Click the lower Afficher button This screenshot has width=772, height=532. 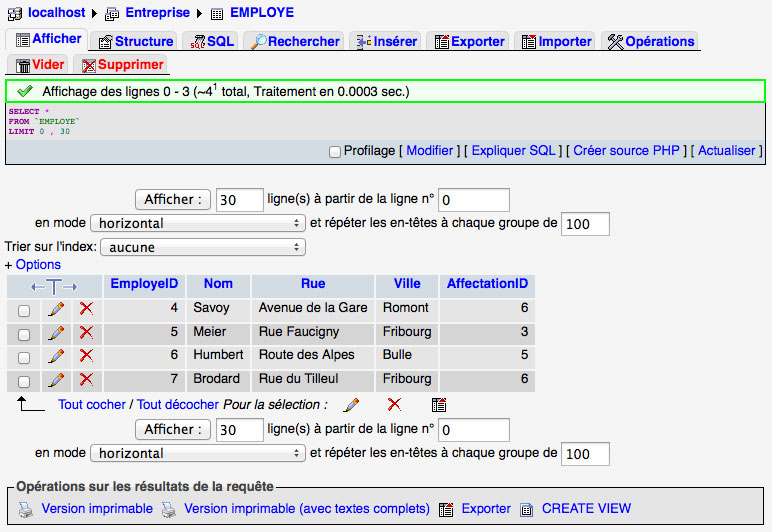(x=173, y=429)
